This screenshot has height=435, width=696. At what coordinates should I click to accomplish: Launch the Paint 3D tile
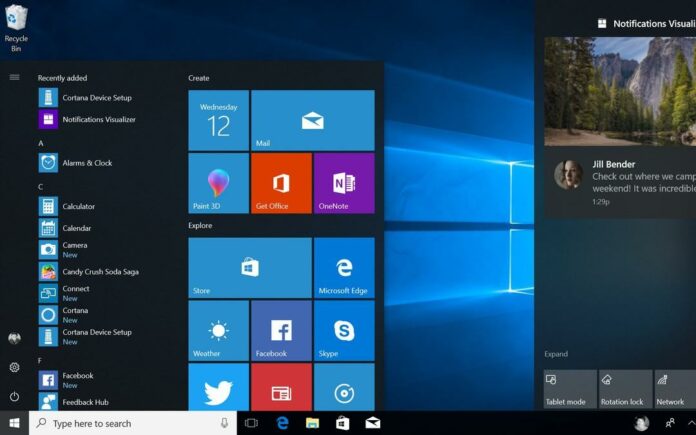(x=218, y=183)
